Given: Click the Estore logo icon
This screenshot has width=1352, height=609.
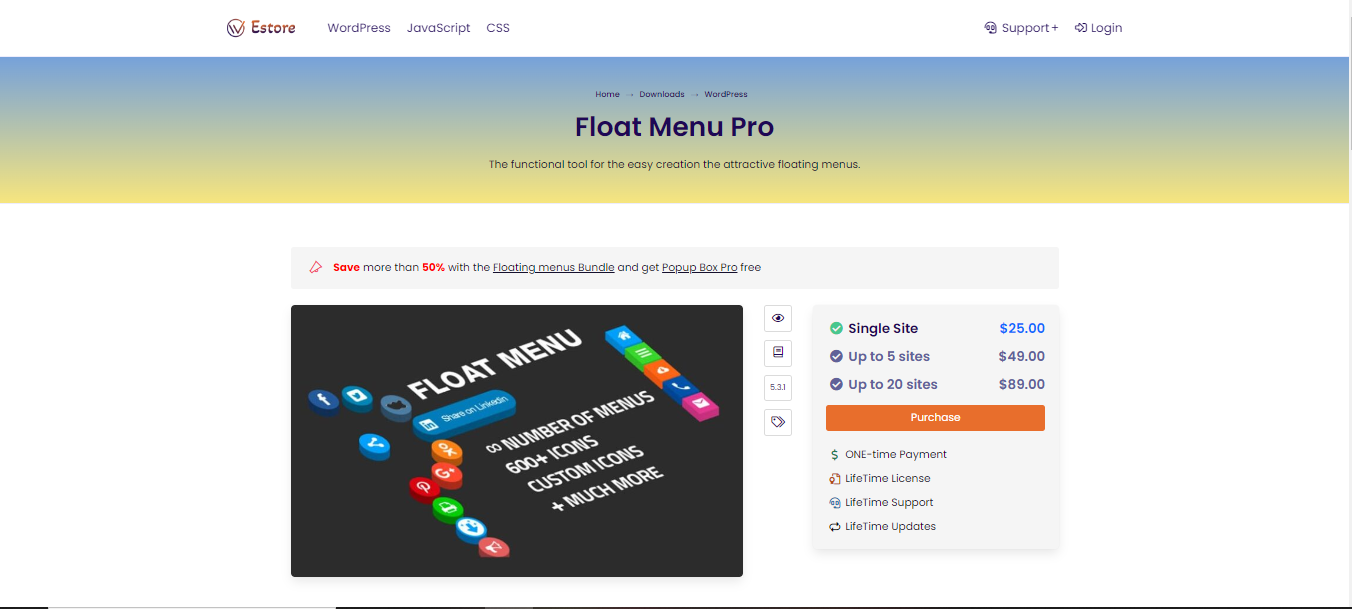Looking at the screenshot, I should coord(236,27).
